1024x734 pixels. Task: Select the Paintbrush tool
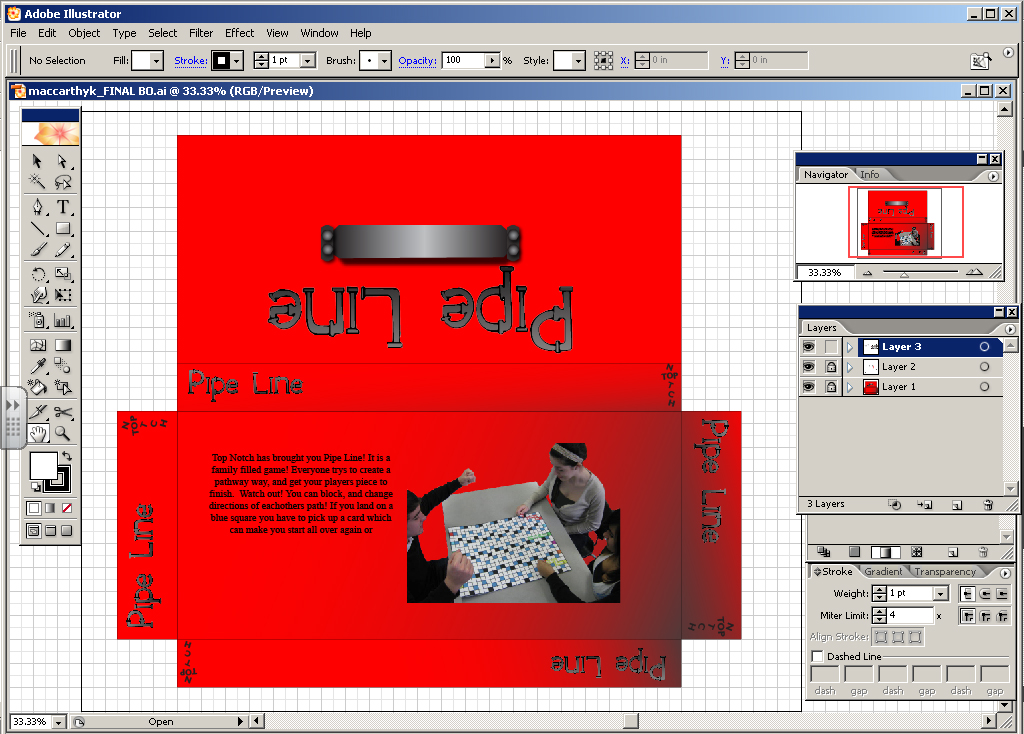click(x=38, y=250)
